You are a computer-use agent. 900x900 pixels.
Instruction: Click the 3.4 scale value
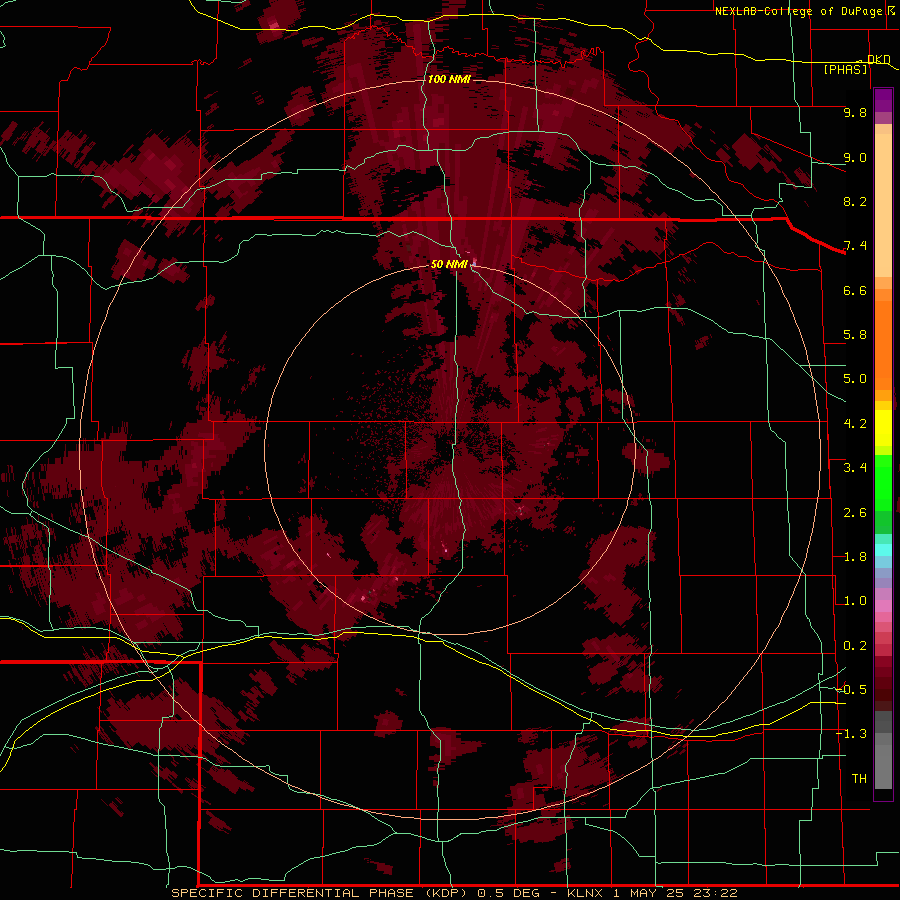[855, 468]
